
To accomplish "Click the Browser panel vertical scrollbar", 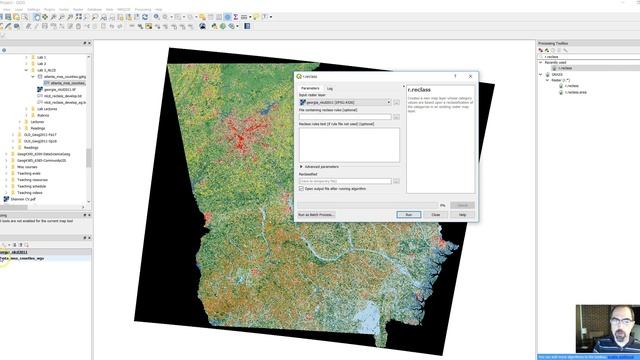I will pos(89,157).
